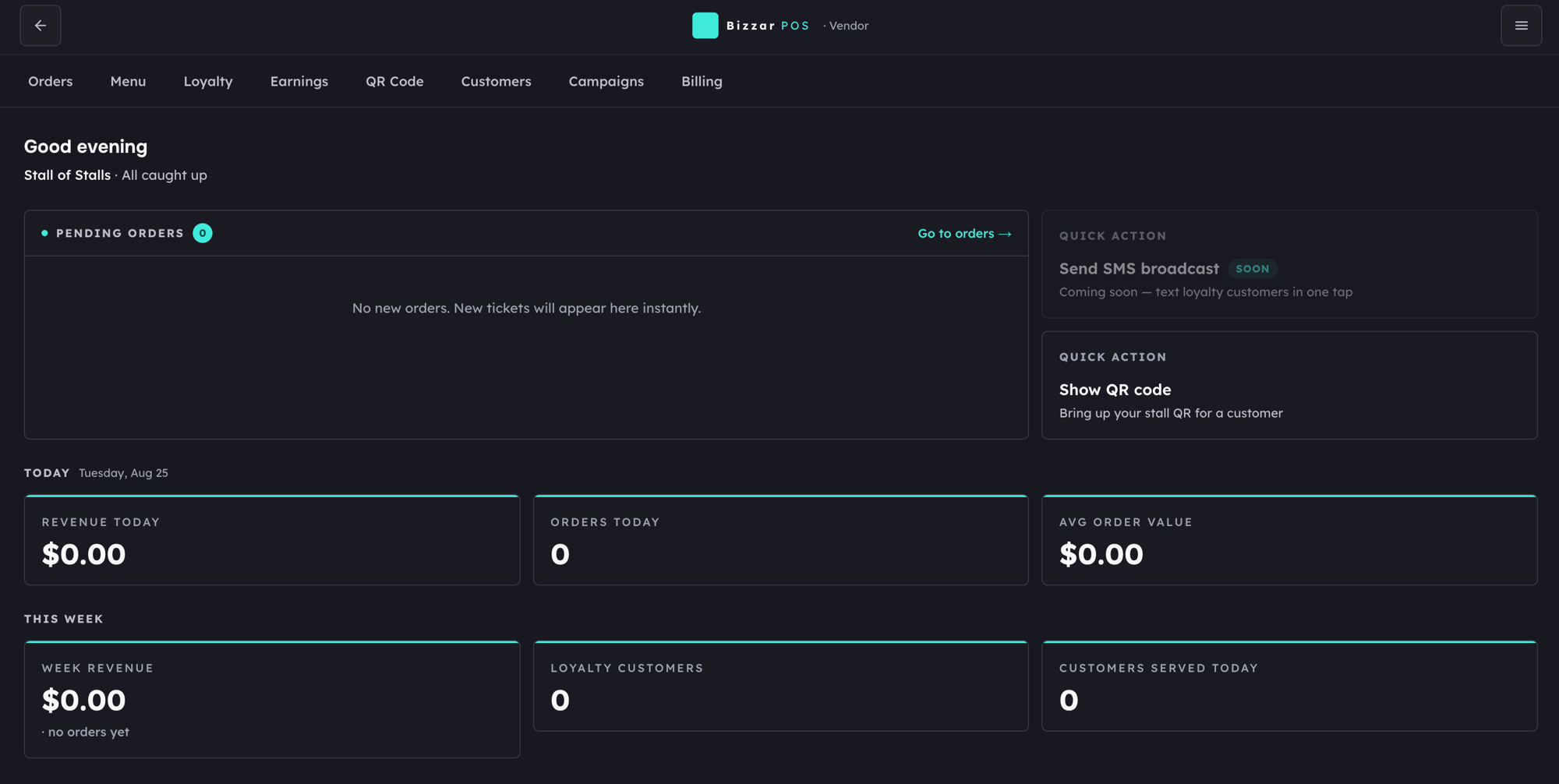Click the THIS WEEK section heading

point(64,619)
